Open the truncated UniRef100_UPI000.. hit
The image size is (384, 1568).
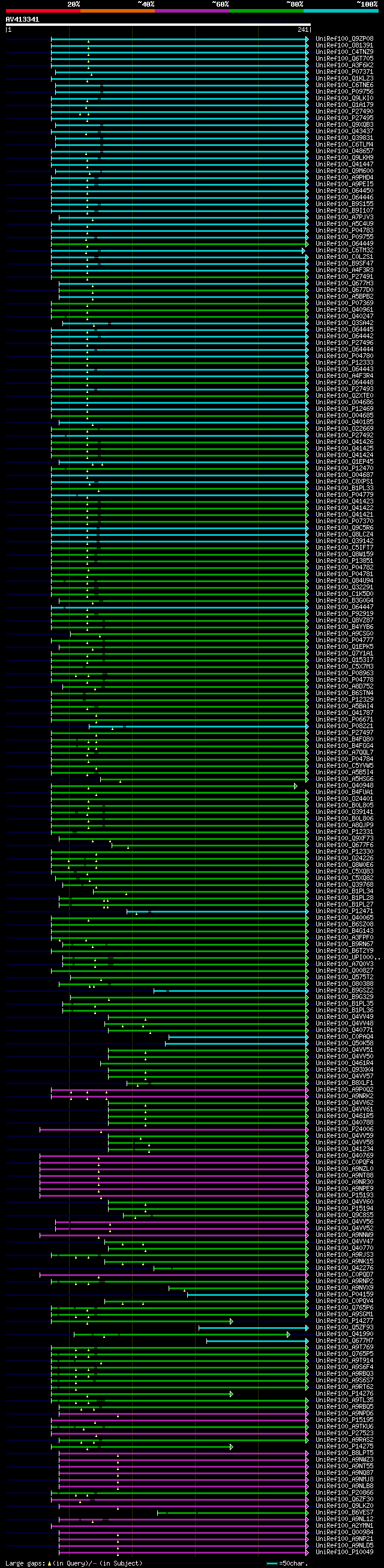[x=347, y=958]
